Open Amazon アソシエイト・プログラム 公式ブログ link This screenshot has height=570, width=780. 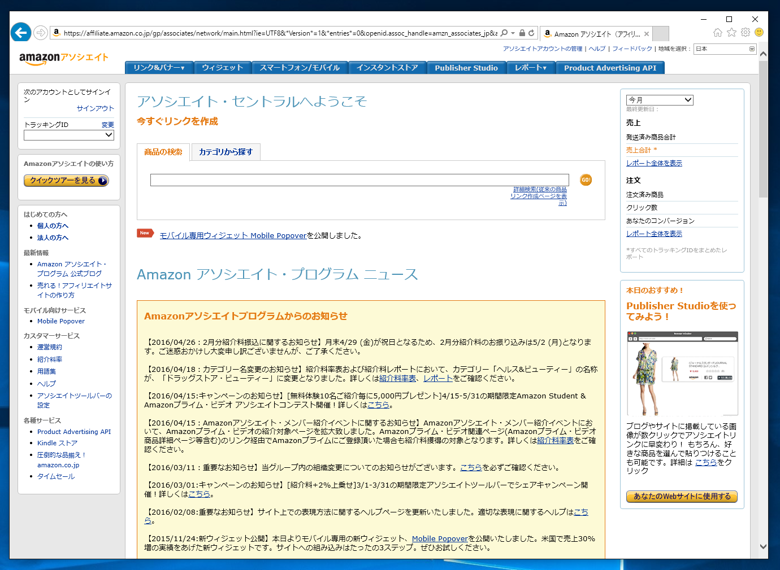(72, 269)
